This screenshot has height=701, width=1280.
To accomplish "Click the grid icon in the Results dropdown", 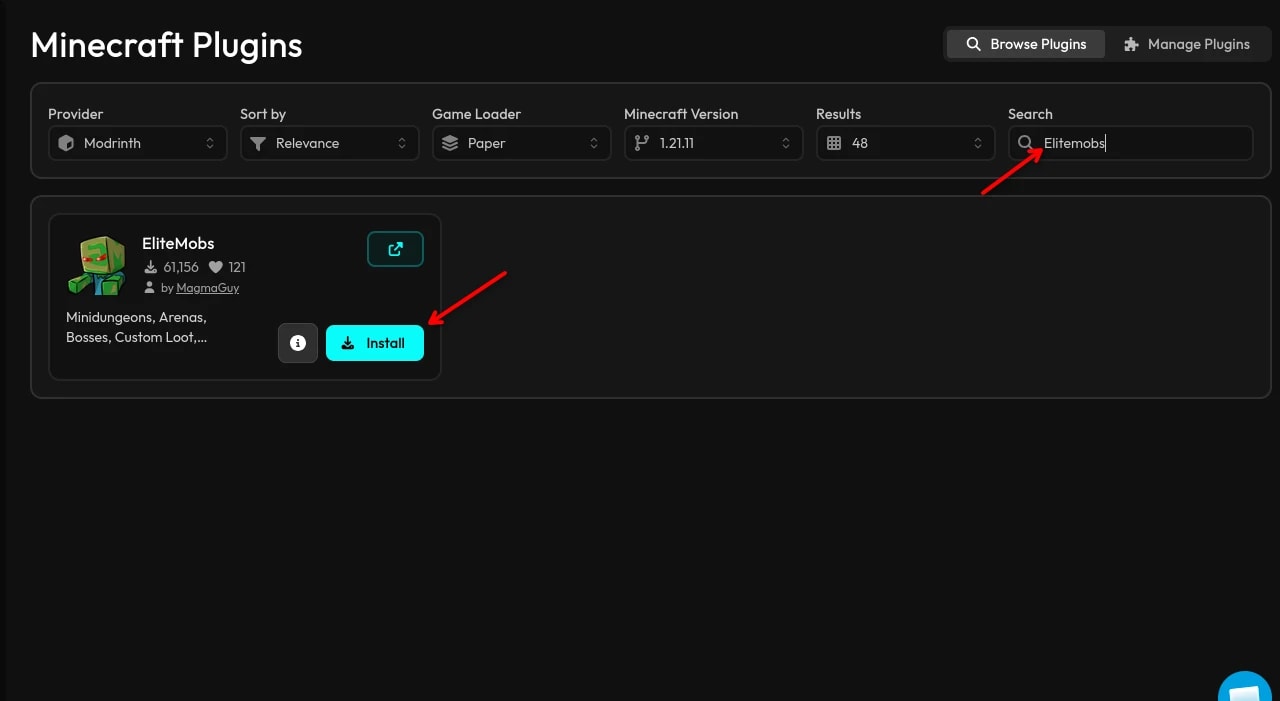I will point(834,143).
